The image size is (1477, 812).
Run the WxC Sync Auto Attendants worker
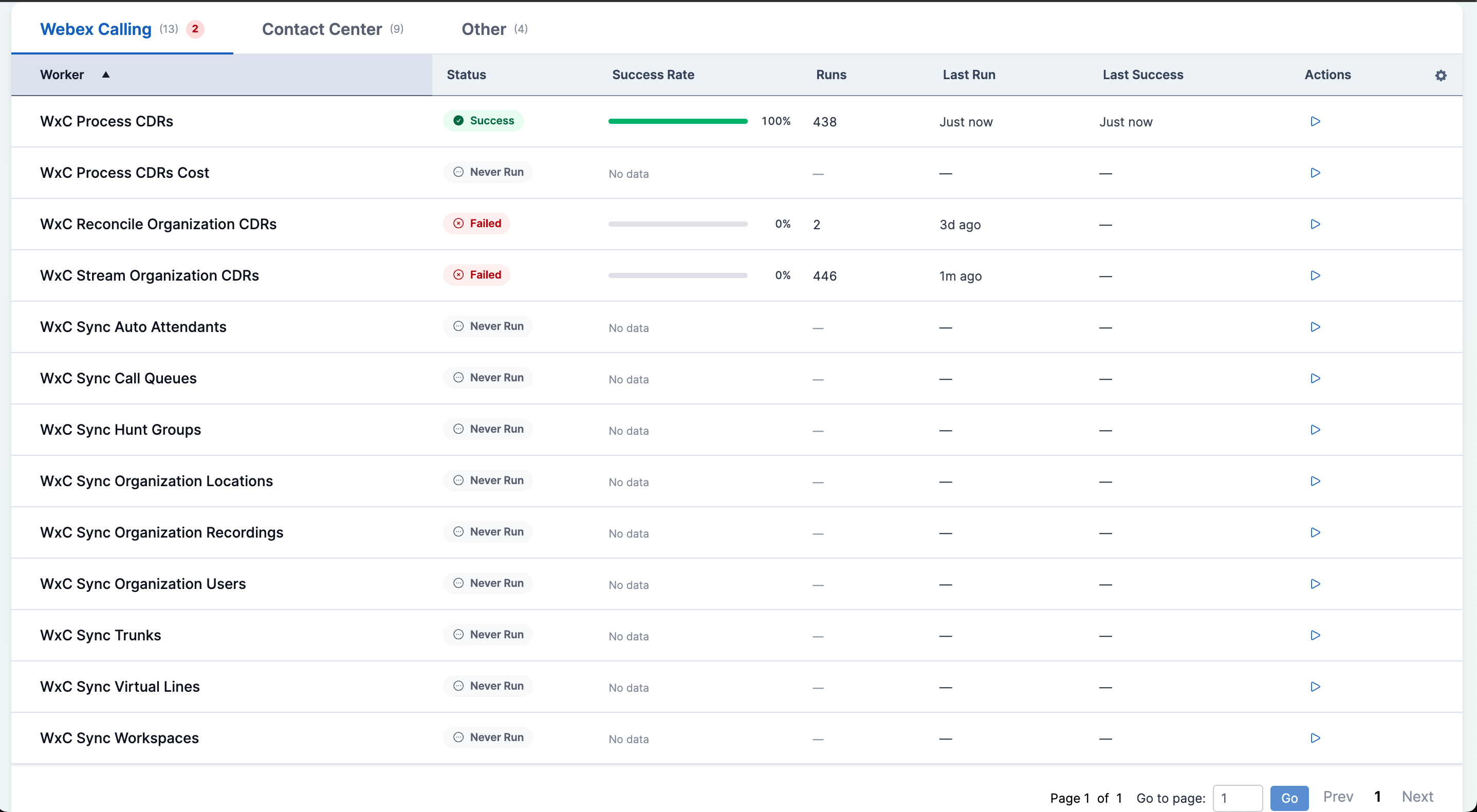(1315, 327)
